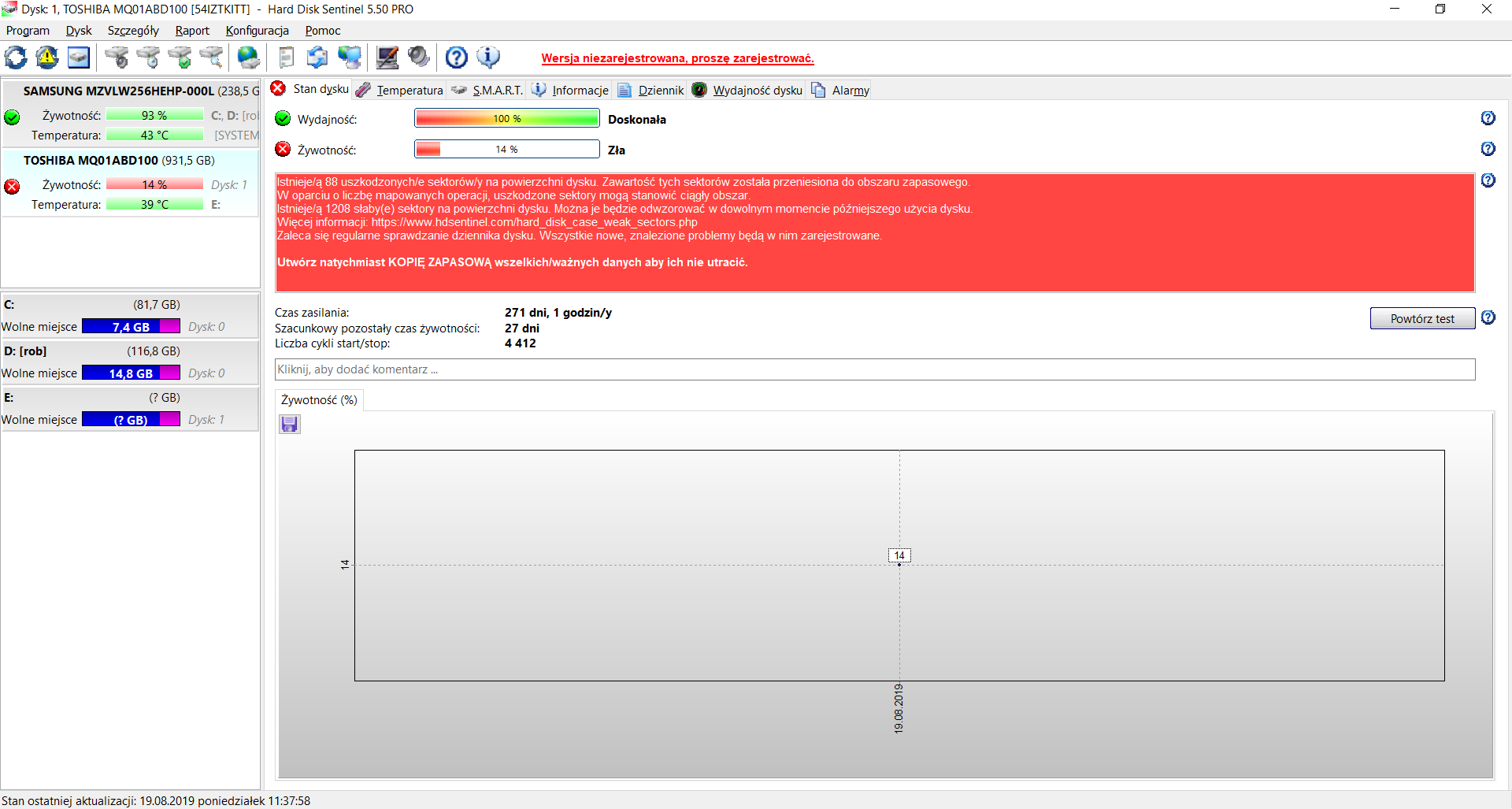Open the Konfiguracja menu
Screen dimensions: 1512x809
[258, 31]
